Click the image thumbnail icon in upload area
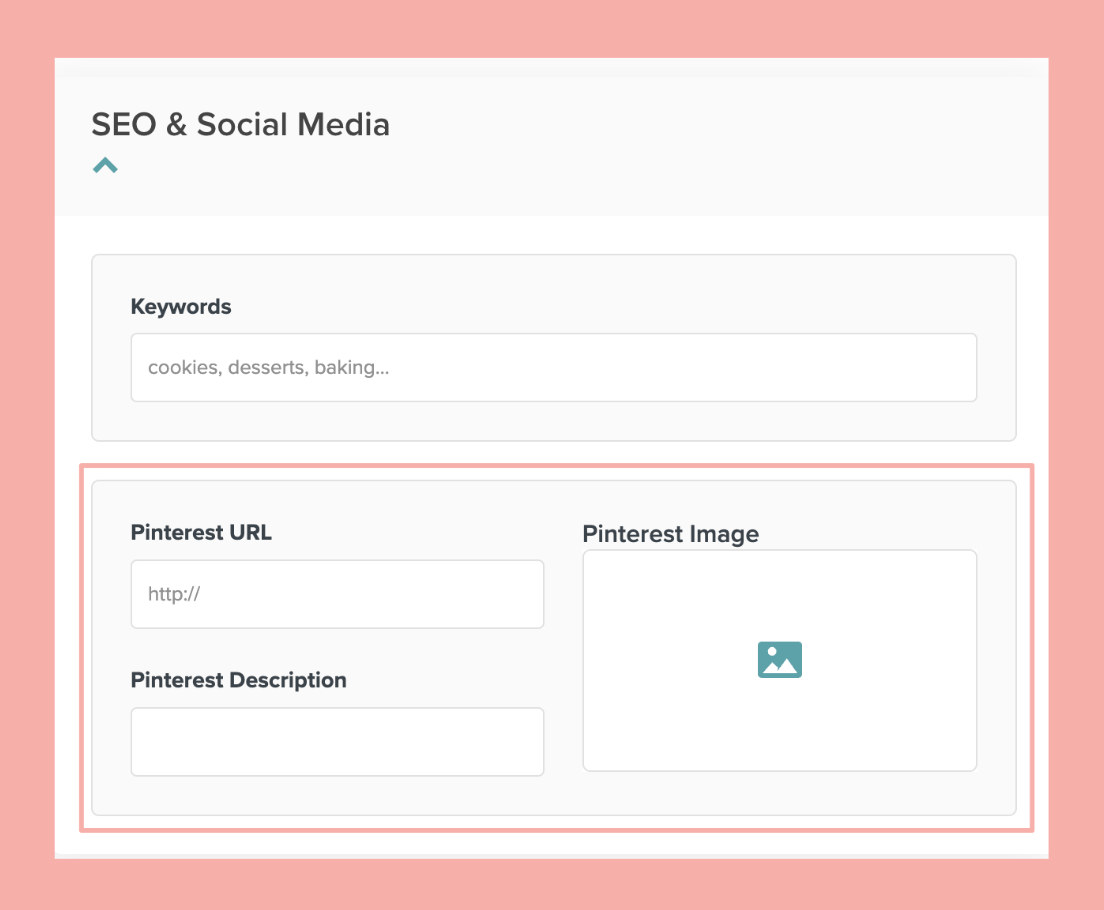Image resolution: width=1104 pixels, height=910 pixels. [779, 659]
